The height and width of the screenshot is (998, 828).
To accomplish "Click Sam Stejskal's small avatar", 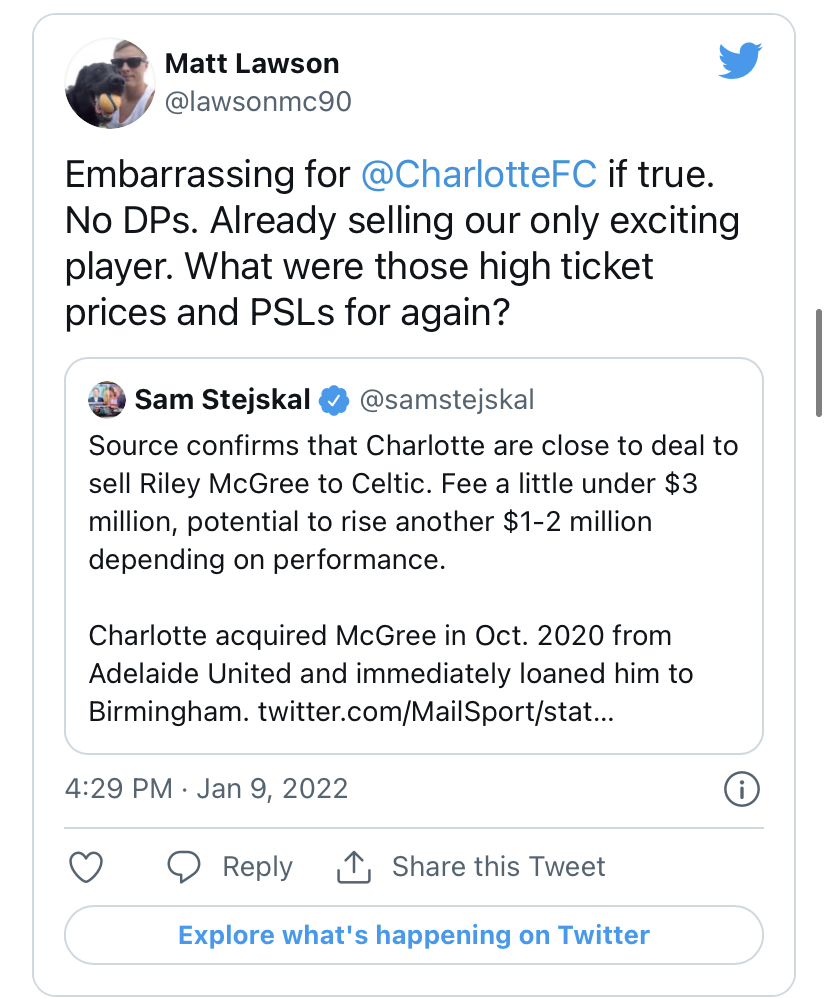I will click(x=106, y=400).
